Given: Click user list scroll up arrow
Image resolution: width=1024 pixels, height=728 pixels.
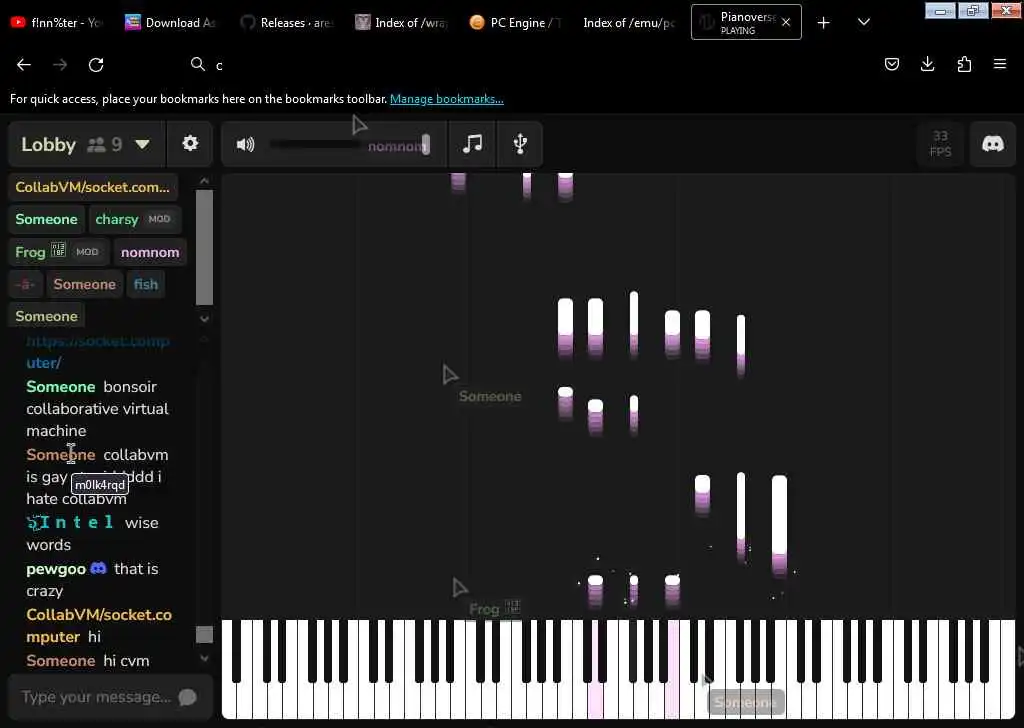Looking at the screenshot, I should point(204,181).
